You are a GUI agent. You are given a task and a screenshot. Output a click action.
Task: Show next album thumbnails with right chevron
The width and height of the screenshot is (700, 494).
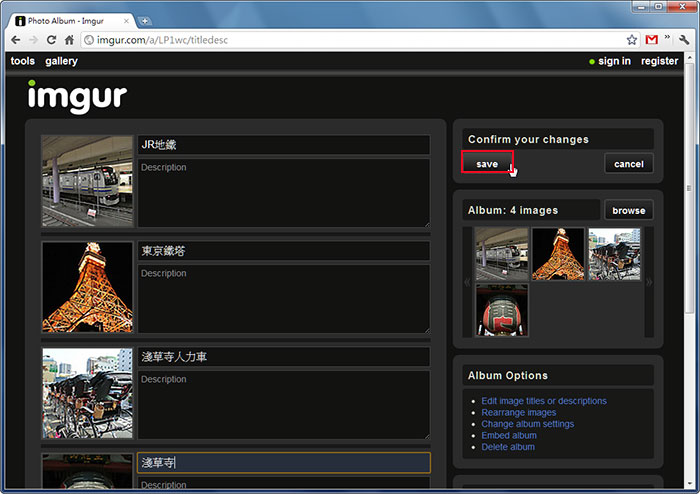pos(649,282)
